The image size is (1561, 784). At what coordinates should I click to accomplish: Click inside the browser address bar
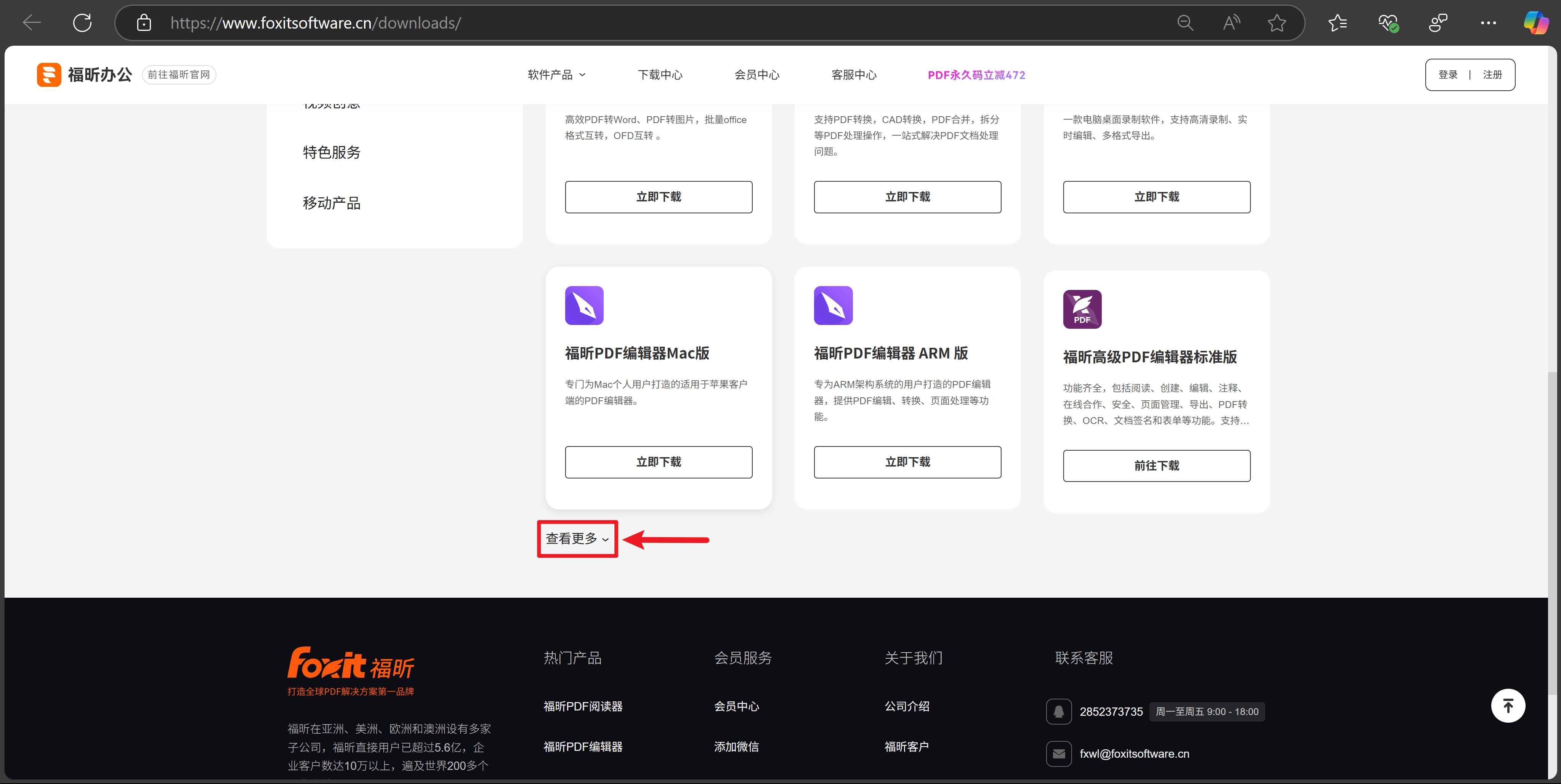pyautogui.click(x=424, y=22)
